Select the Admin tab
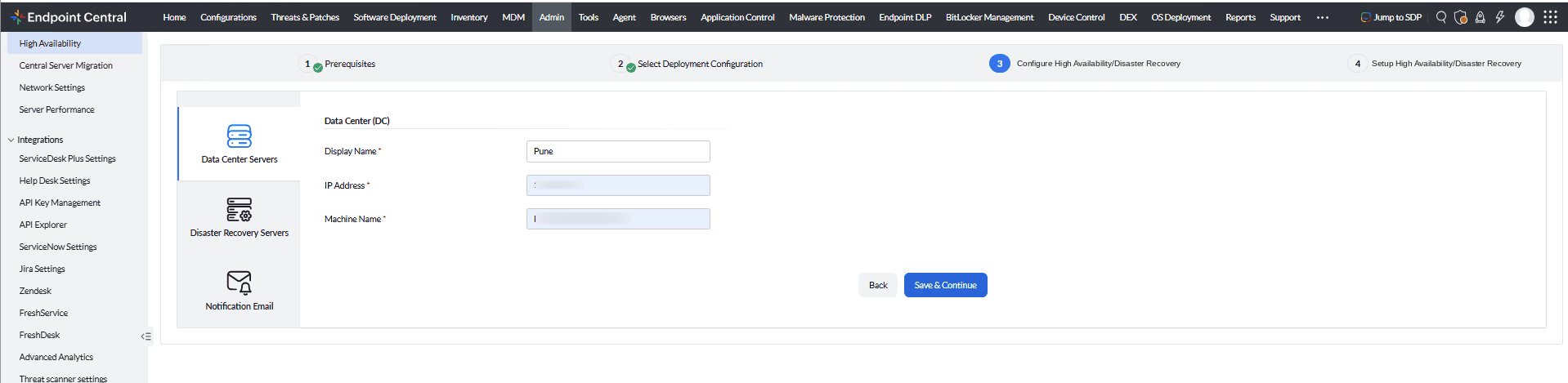 coord(552,17)
